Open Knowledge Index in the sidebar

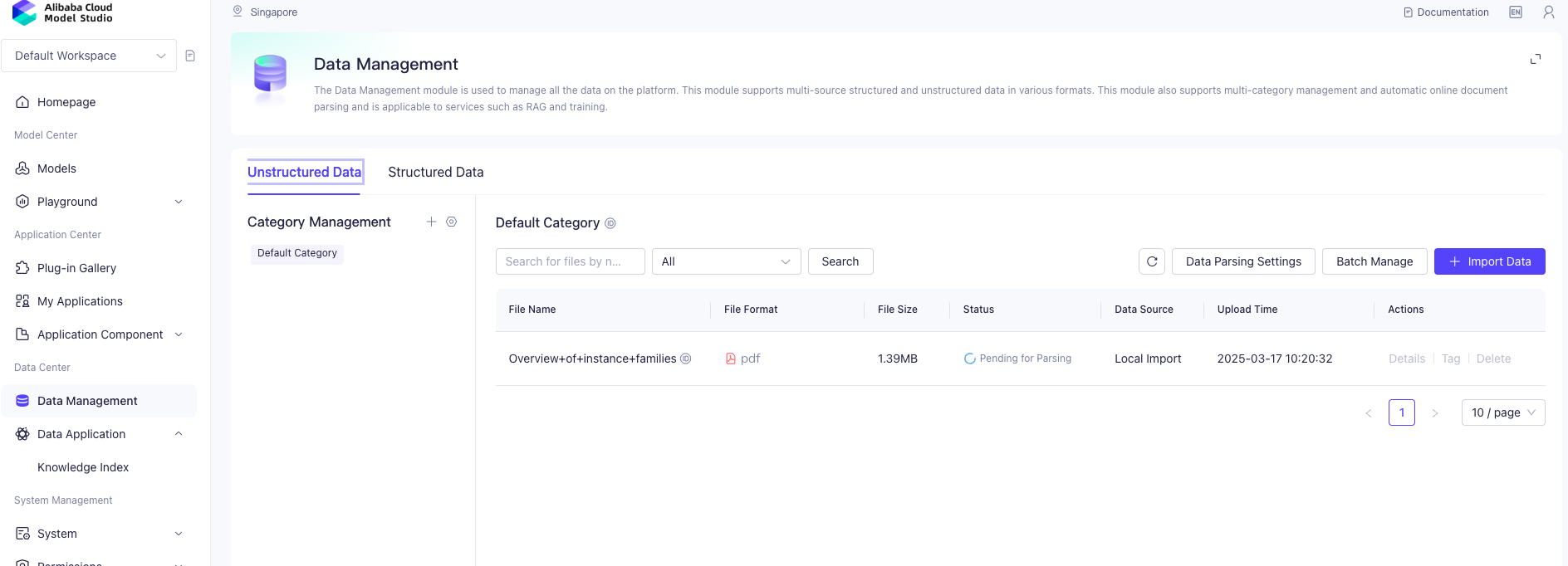pos(83,467)
